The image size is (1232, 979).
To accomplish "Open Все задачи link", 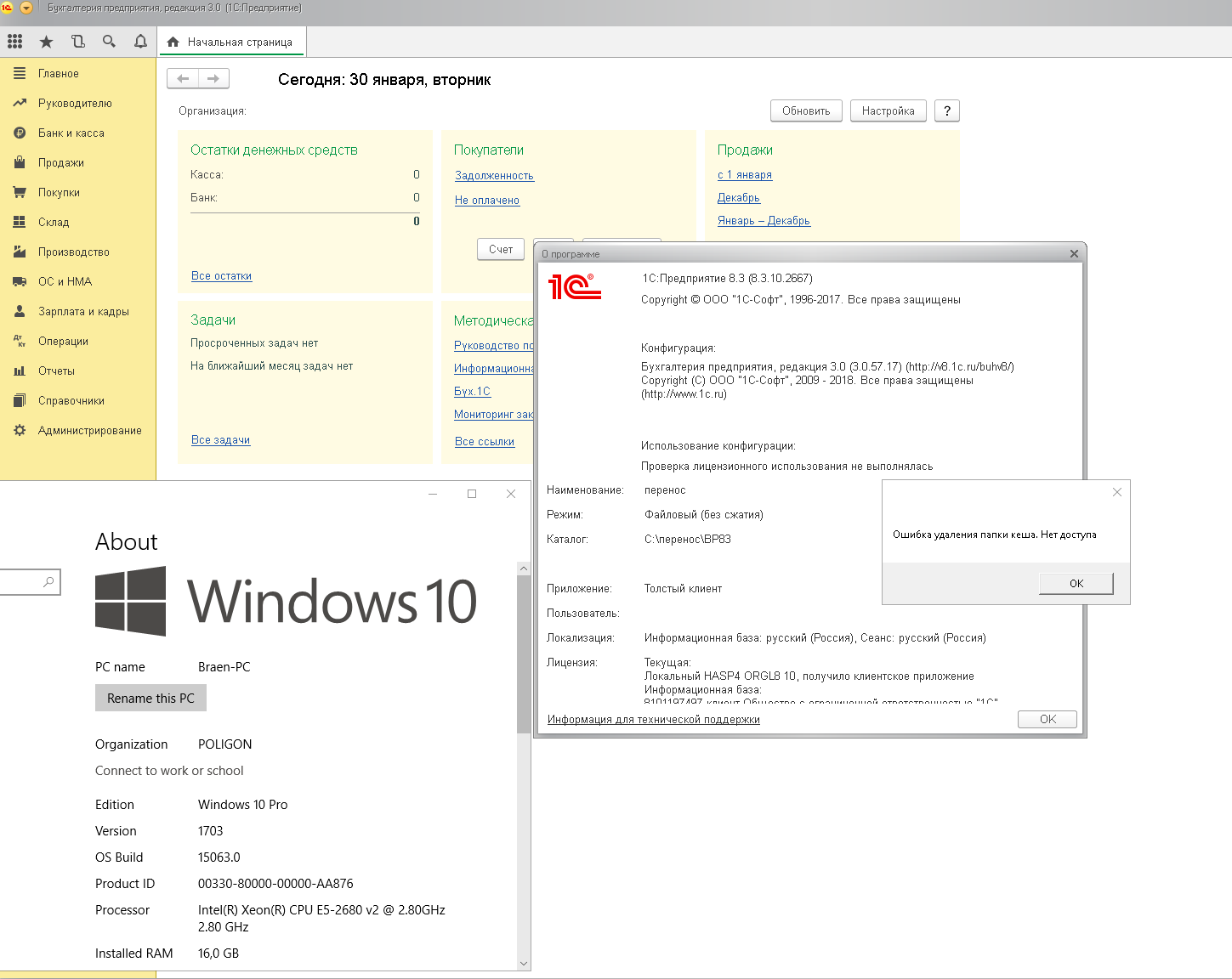I will click(x=220, y=440).
